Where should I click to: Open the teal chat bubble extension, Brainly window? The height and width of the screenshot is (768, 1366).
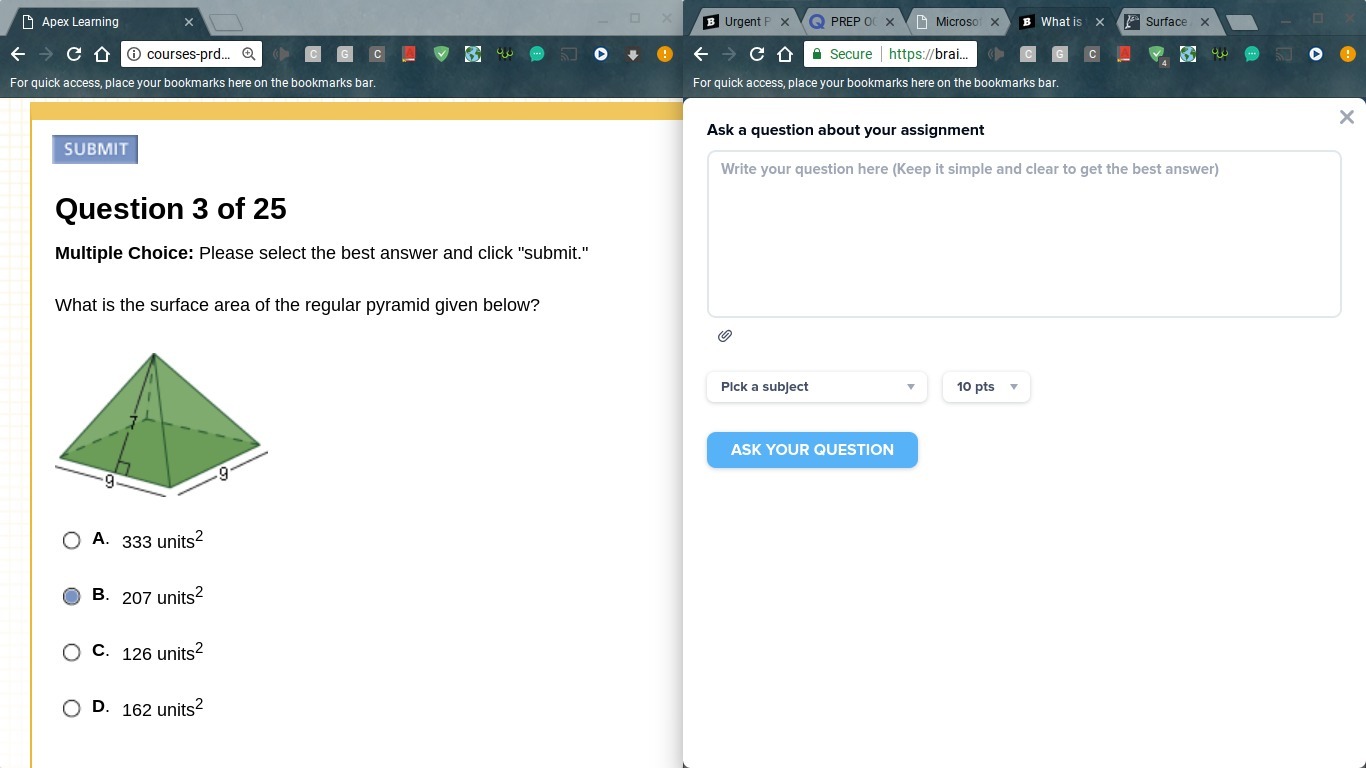point(1252,54)
